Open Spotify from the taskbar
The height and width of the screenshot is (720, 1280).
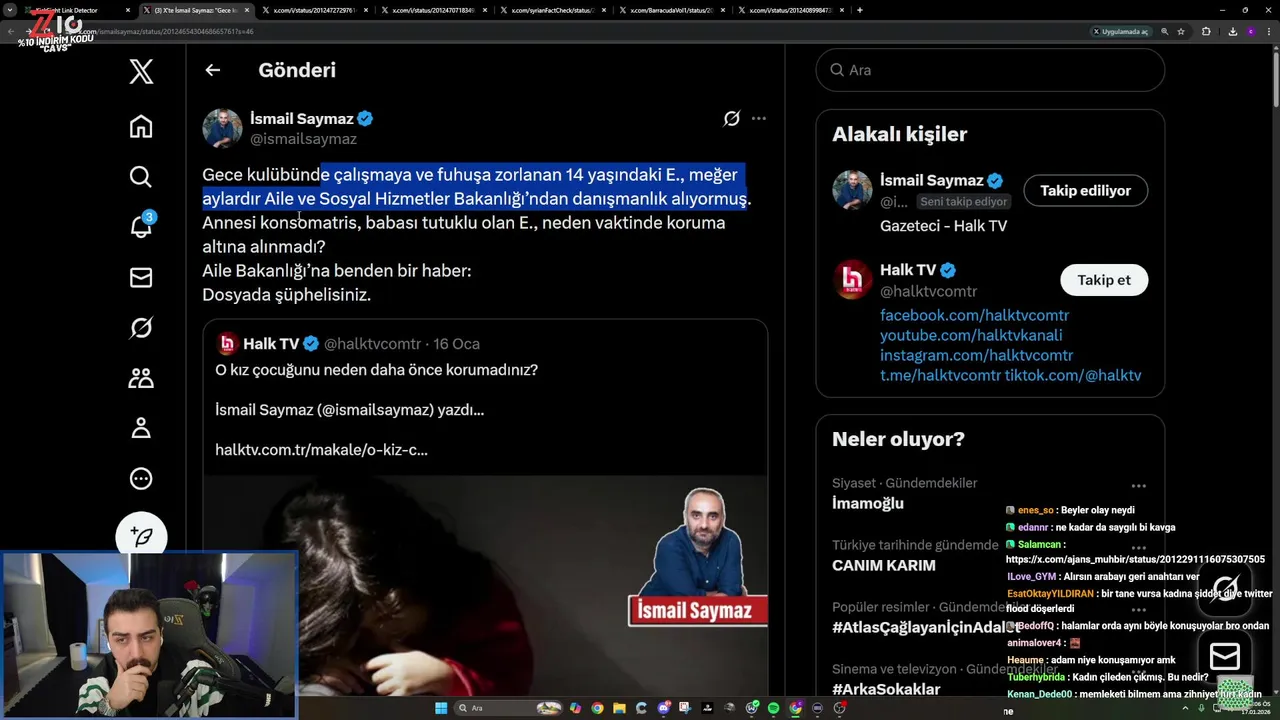[x=773, y=708]
